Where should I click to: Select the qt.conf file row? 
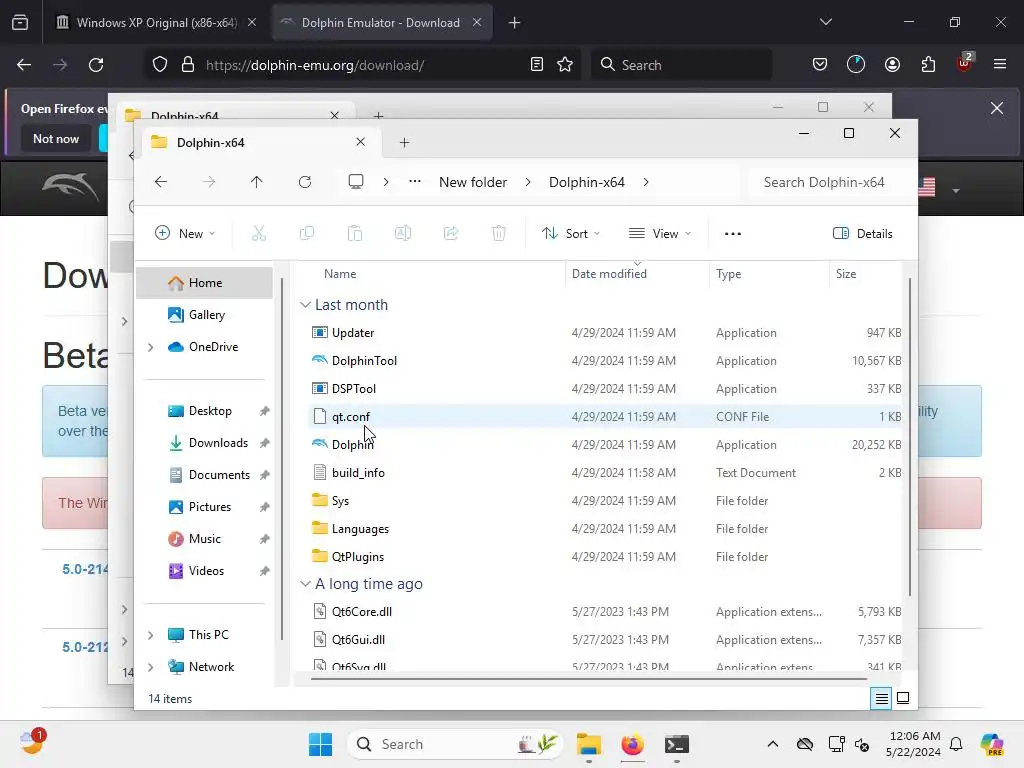pos(605,417)
